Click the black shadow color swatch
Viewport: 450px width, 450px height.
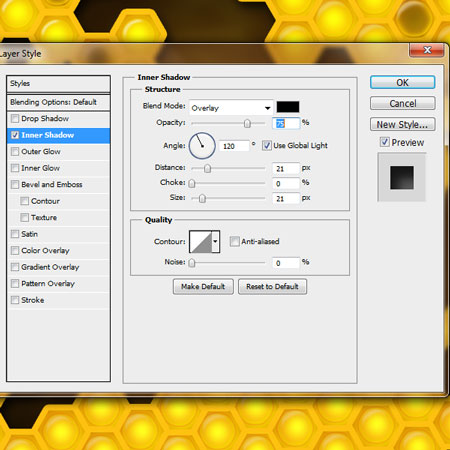tap(288, 107)
